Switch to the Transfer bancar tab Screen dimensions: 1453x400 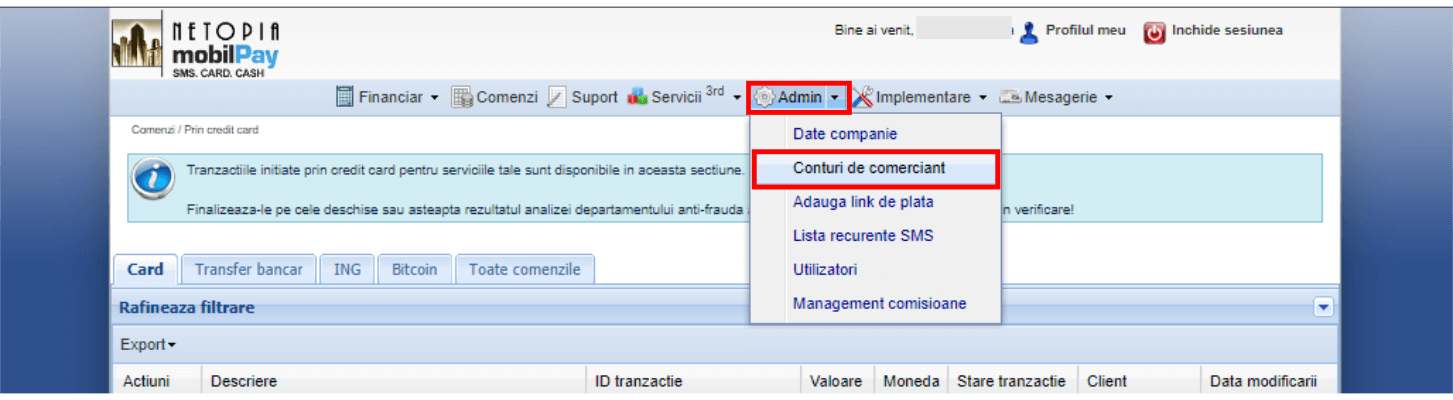(248, 270)
